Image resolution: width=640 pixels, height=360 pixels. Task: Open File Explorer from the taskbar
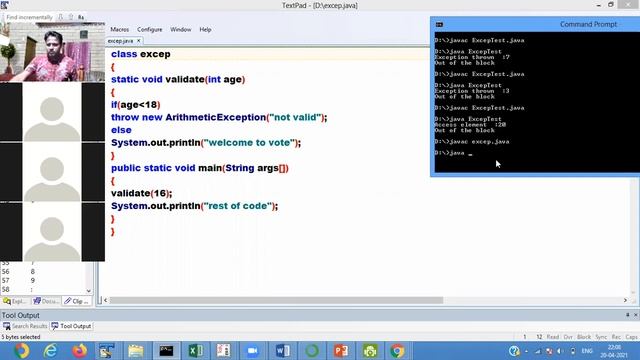(x=136, y=351)
